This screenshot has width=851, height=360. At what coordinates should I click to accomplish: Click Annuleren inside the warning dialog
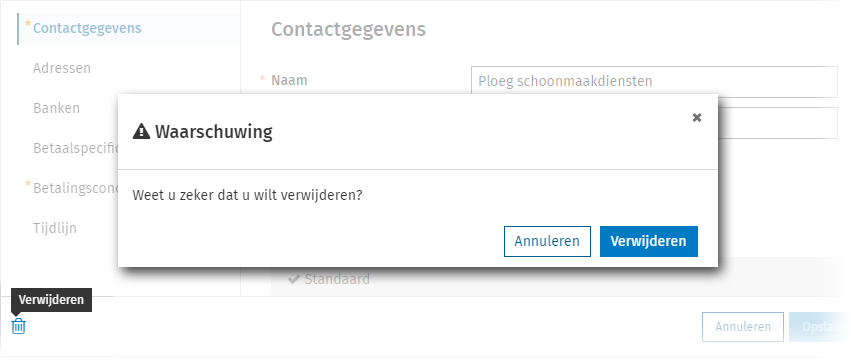(547, 241)
